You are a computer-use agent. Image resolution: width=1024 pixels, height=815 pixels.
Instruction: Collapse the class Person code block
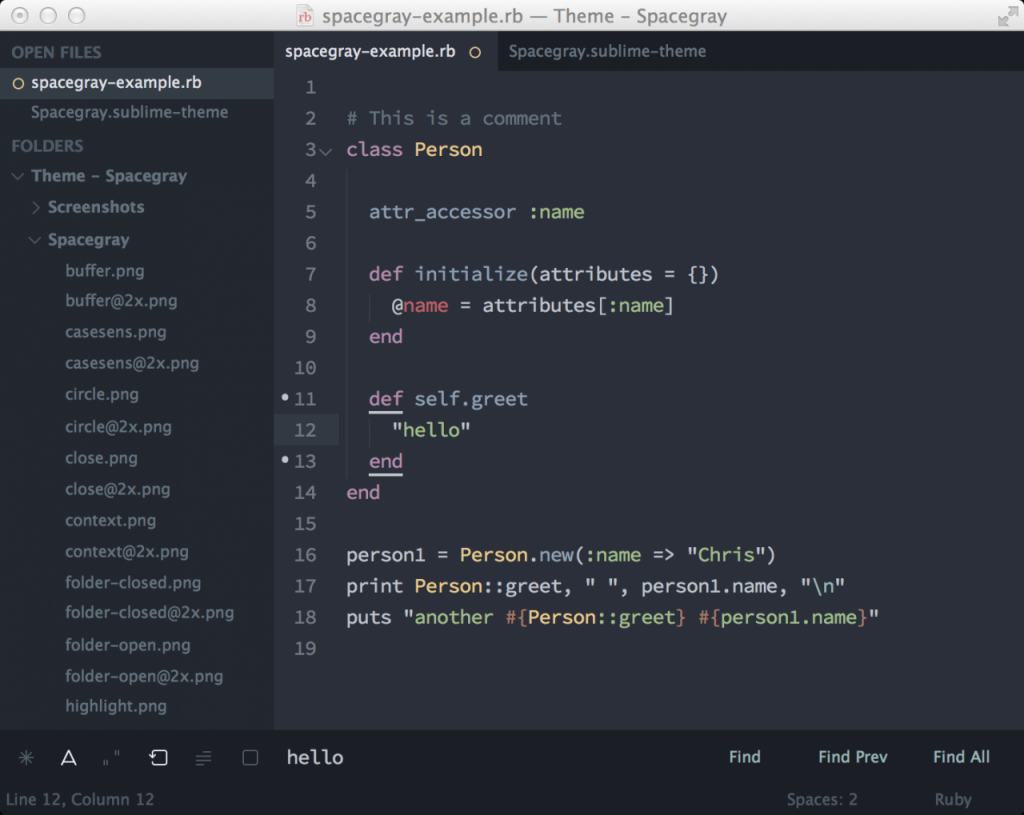click(x=325, y=148)
